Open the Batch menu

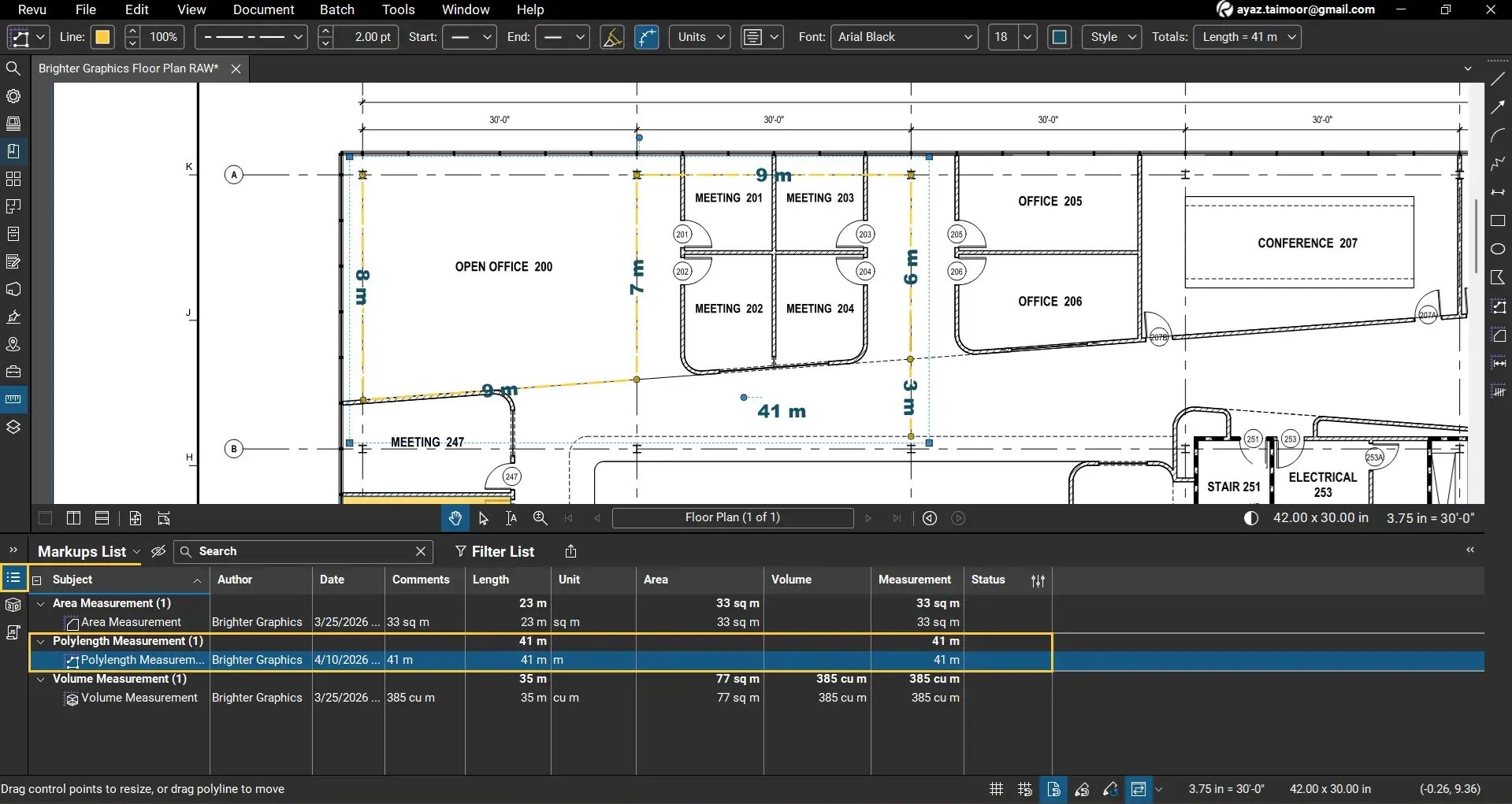336,9
